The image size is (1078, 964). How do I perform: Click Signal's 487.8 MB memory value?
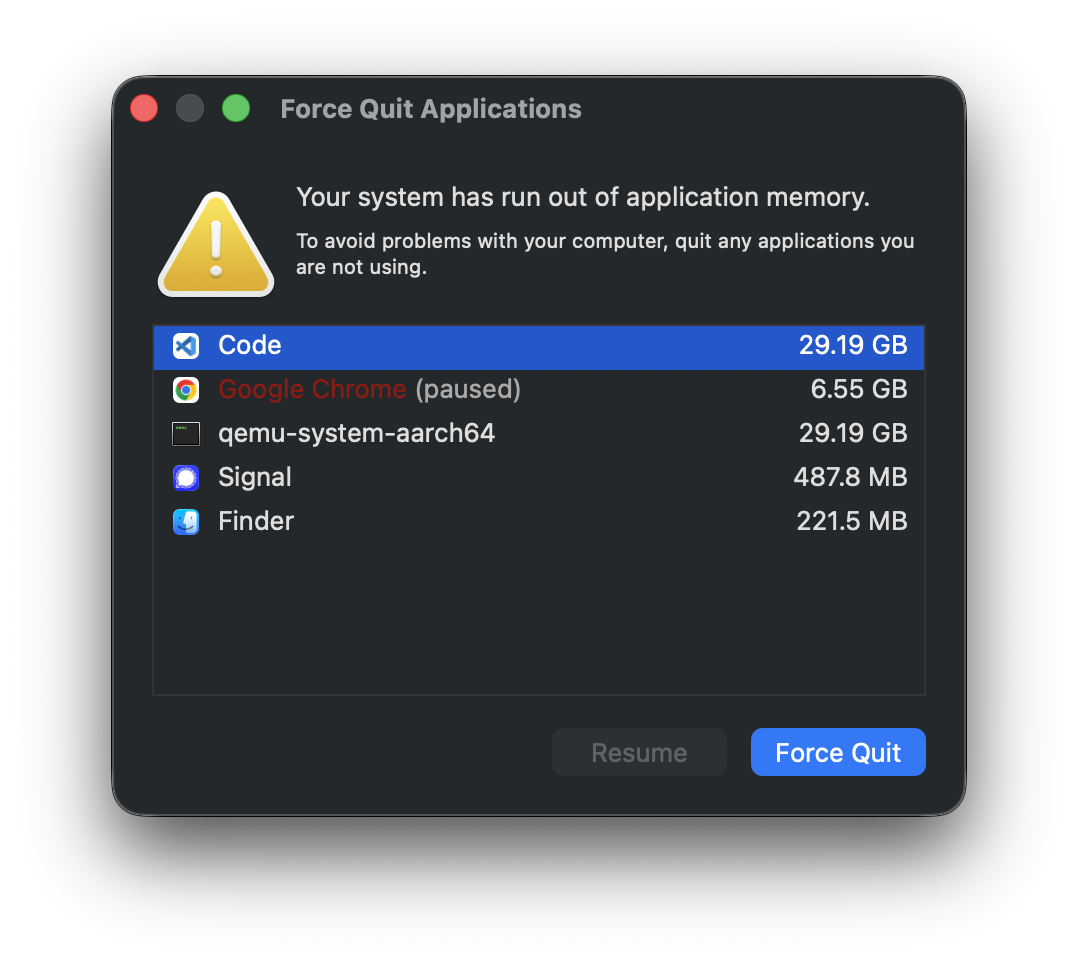[x=850, y=478]
